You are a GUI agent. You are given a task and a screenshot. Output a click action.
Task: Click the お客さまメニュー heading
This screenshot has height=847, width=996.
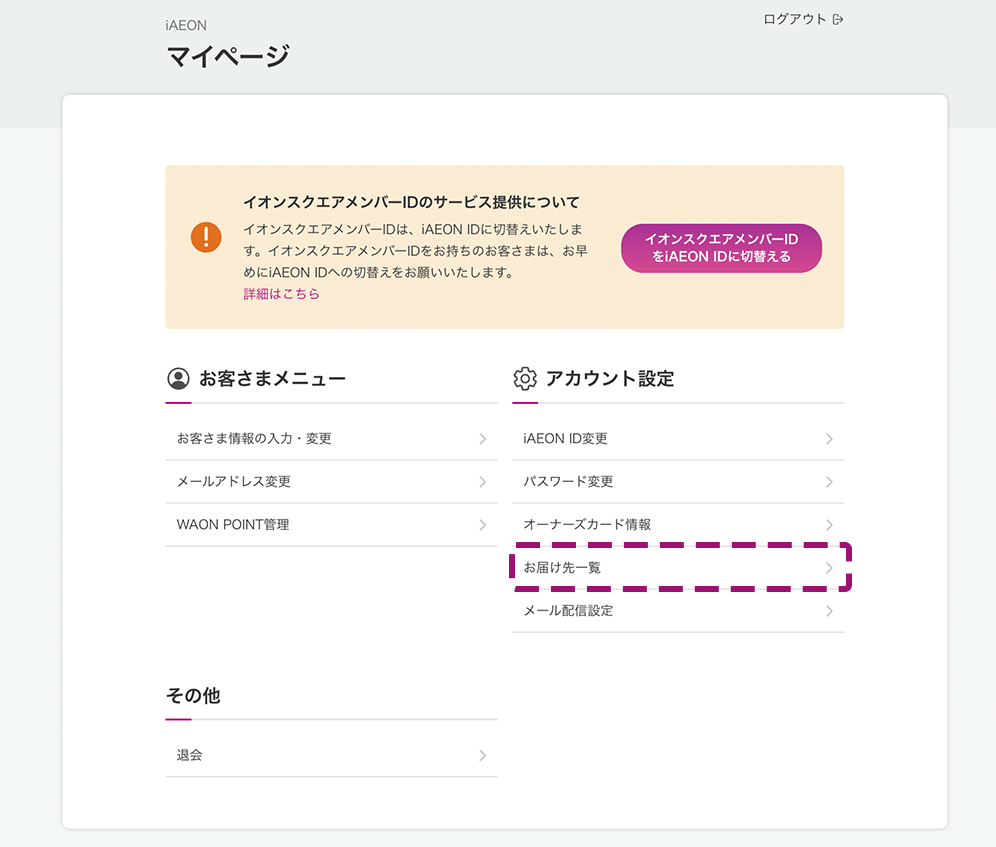273,379
